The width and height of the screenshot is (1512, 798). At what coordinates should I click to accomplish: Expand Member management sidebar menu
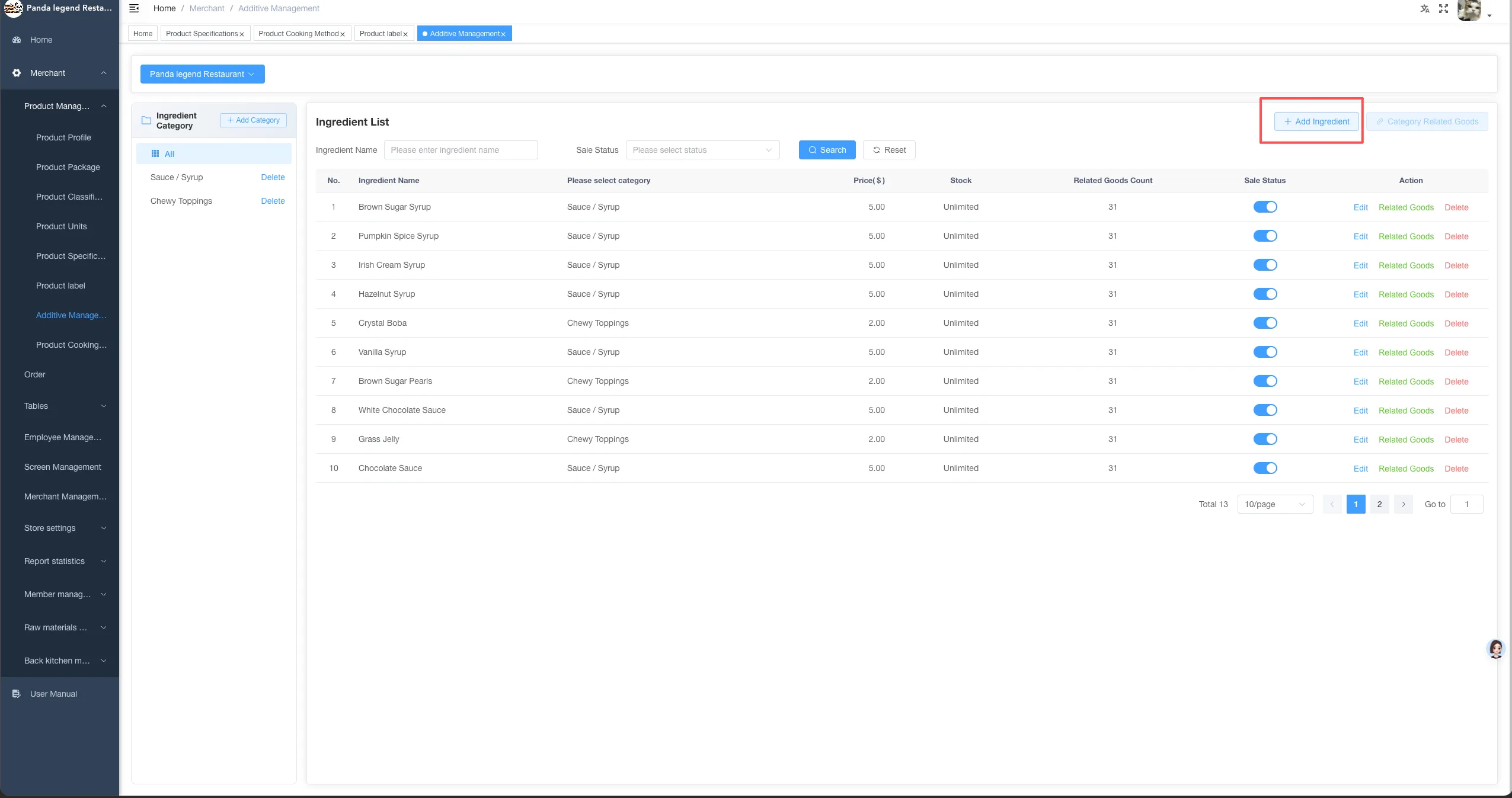pos(59,594)
